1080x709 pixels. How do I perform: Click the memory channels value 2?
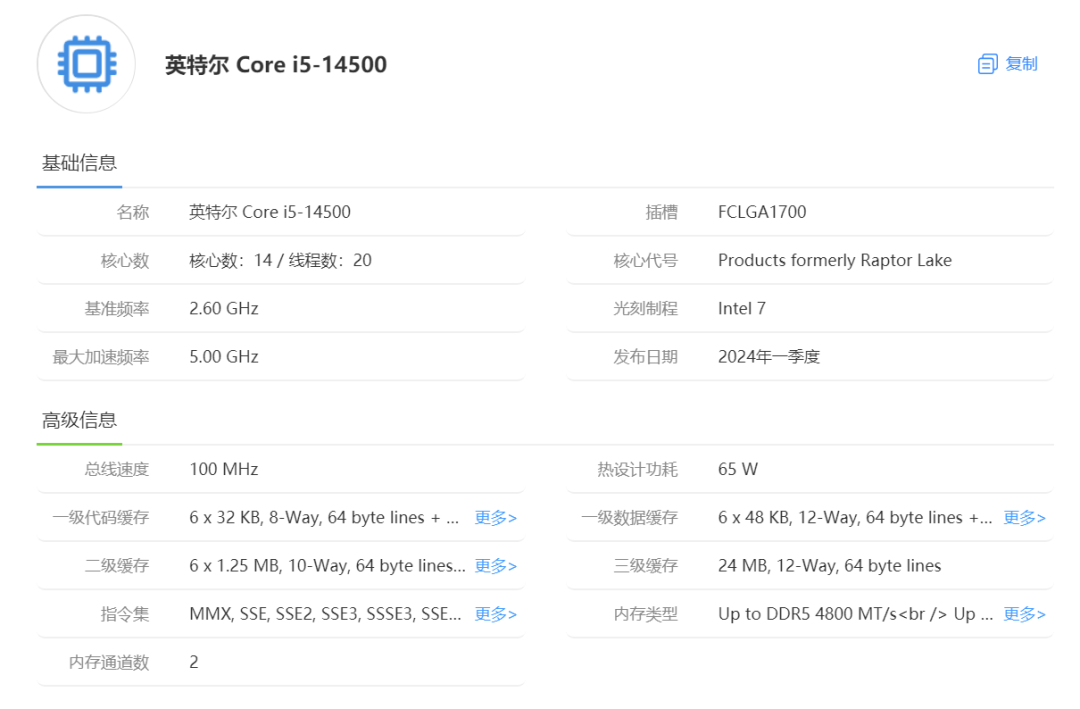194,662
